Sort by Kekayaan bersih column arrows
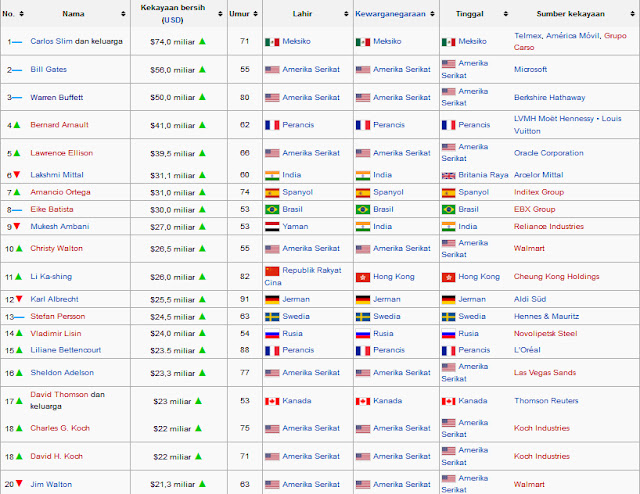 coord(220,14)
